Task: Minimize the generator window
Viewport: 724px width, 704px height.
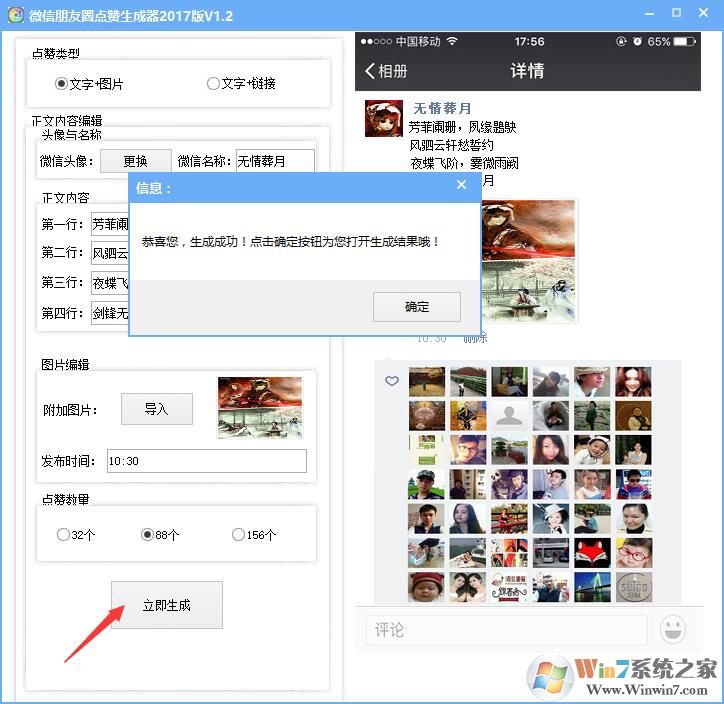Action: (649, 13)
